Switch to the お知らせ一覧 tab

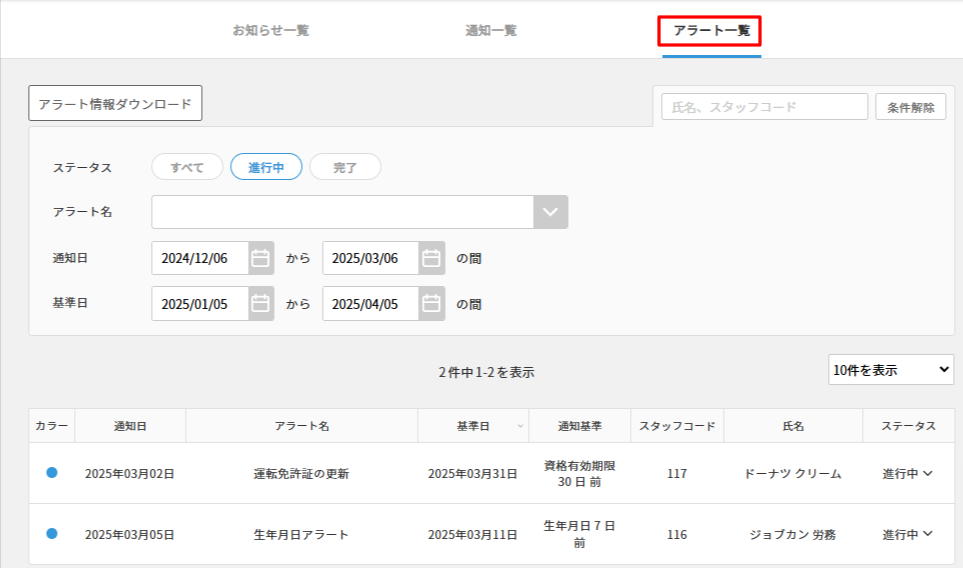271,30
